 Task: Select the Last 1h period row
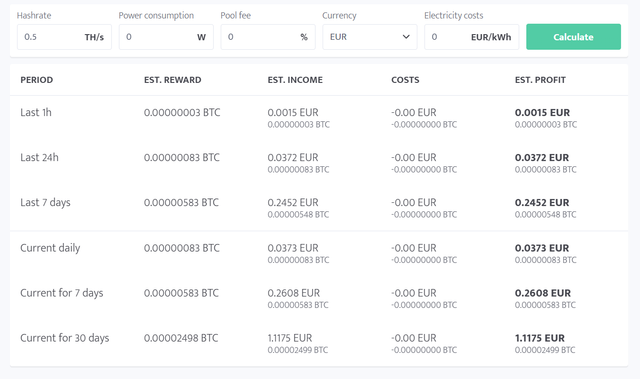pyautogui.click(x=319, y=118)
